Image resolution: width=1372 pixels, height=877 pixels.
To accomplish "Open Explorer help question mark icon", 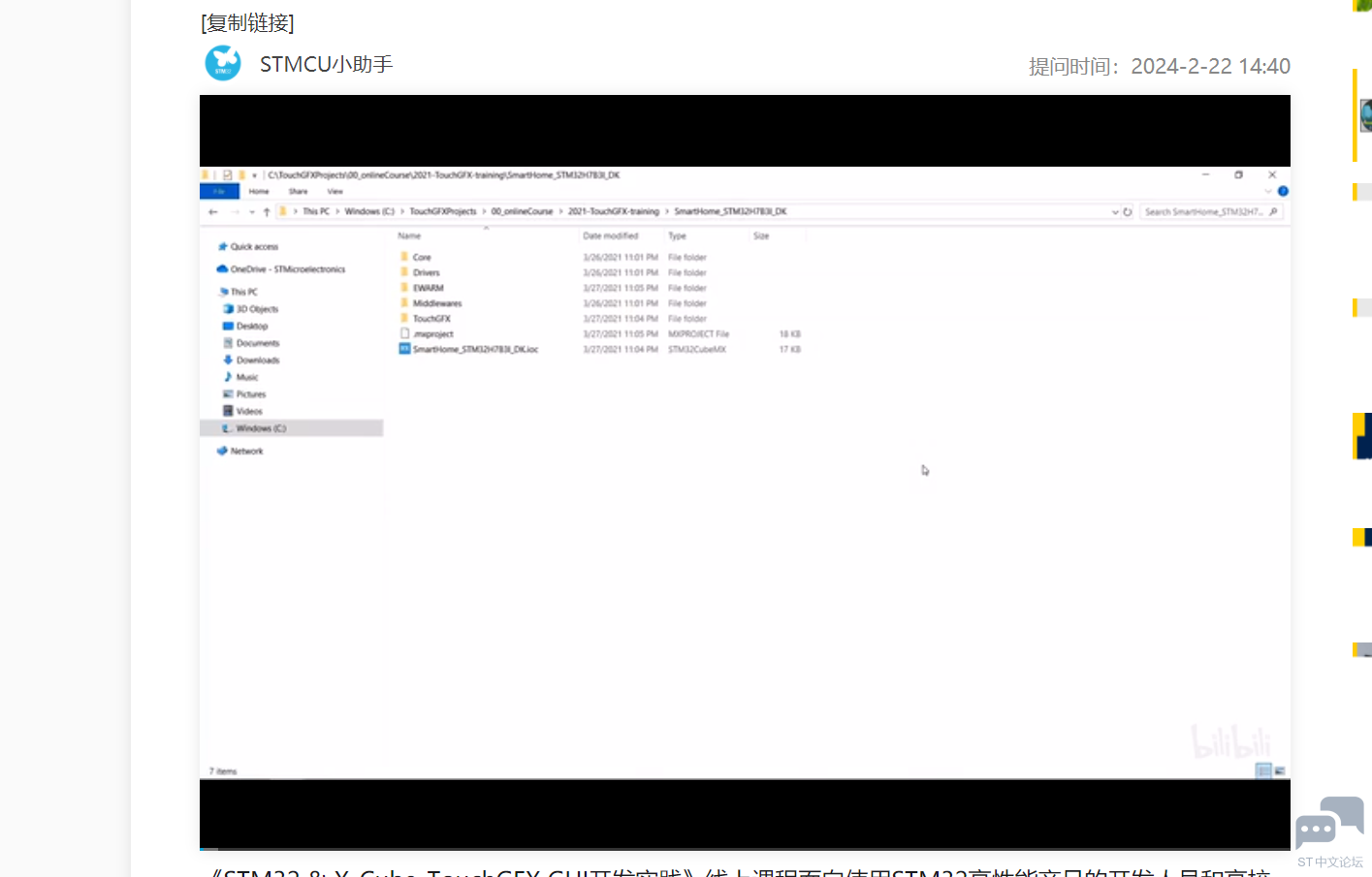I will [1283, 192].
